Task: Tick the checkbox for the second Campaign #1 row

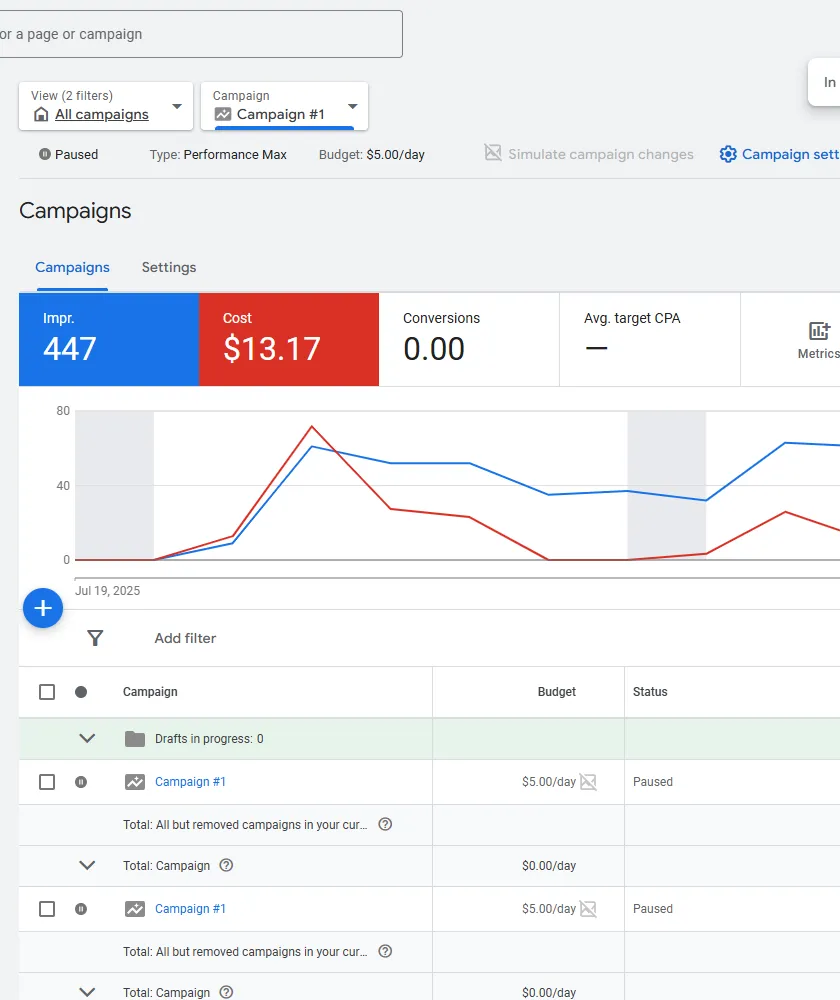Action: click(47, 909)
